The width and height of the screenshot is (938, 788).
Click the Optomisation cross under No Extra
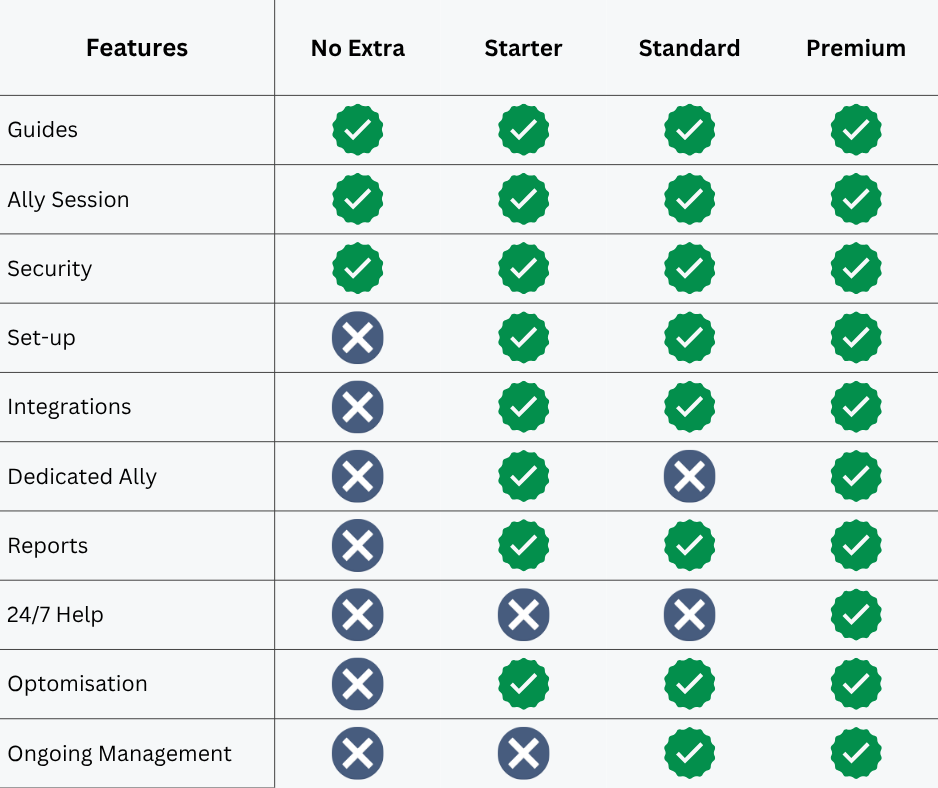point(358,684)
